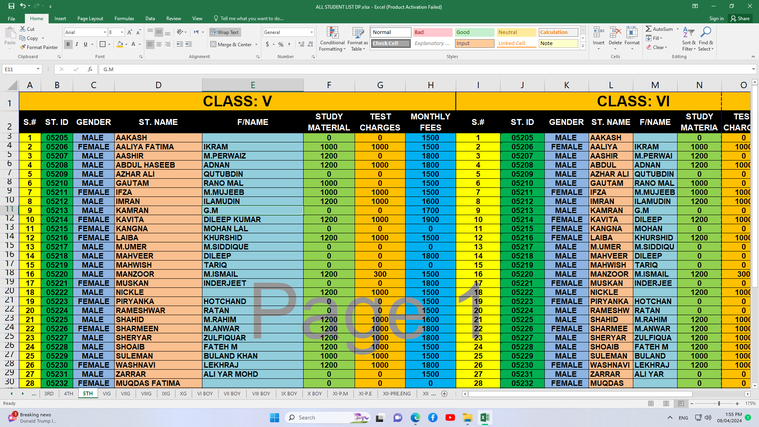Viewport: 759px width, 427px height.
Task: Click the Font Color letter A
Action: (133, 44)
